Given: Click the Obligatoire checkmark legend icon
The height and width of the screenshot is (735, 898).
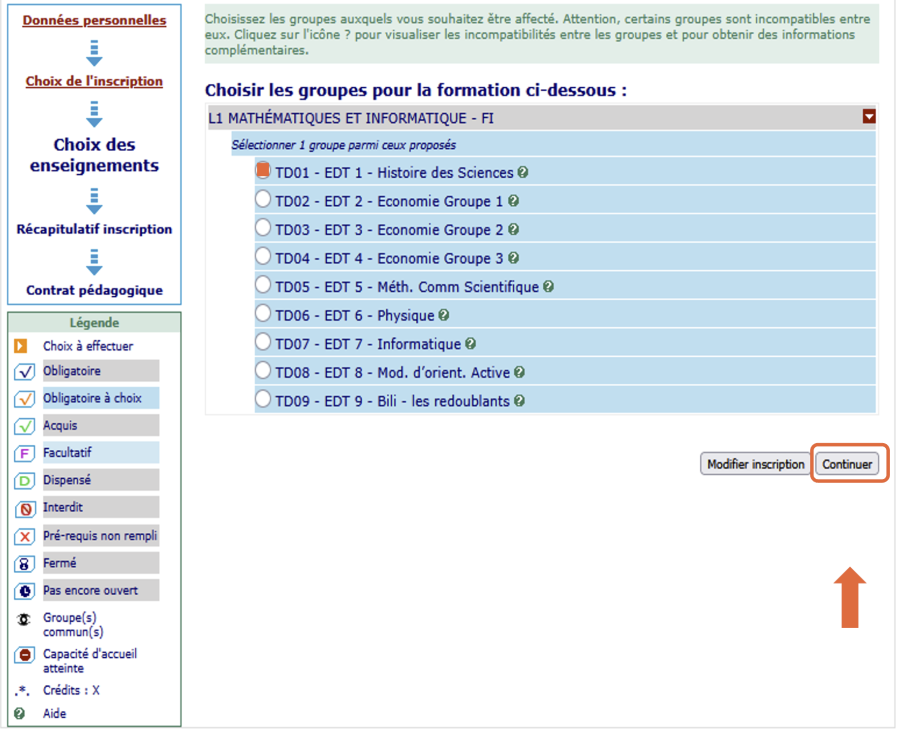Looking at the screenshot, I should click(x=25, y=372).
